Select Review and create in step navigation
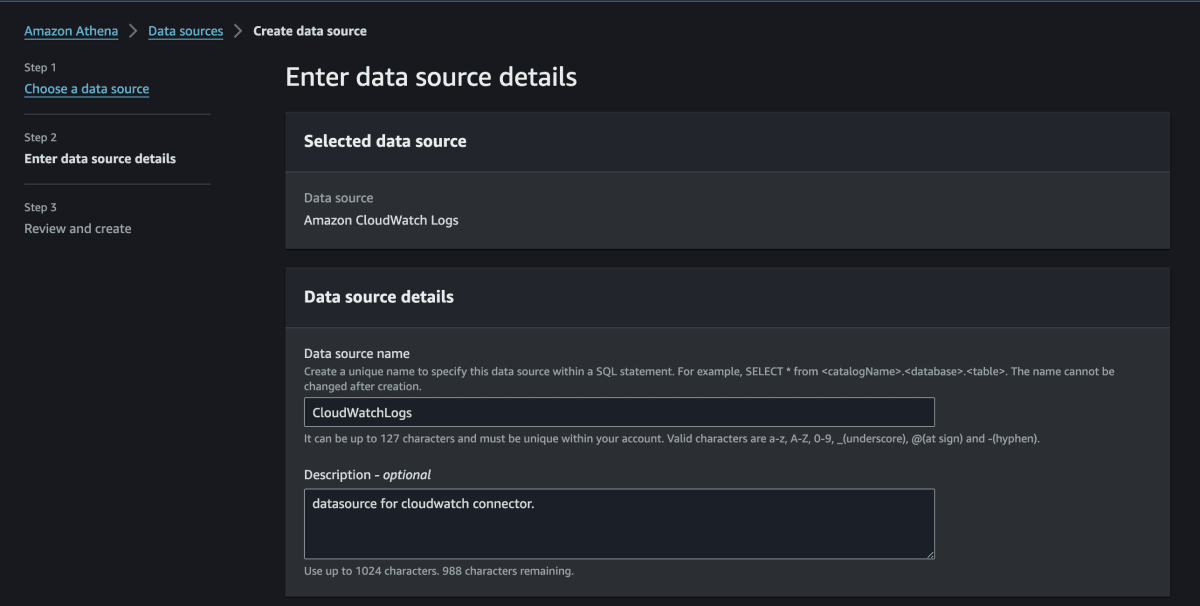The image size is (1200, 606). pos(78,229)
